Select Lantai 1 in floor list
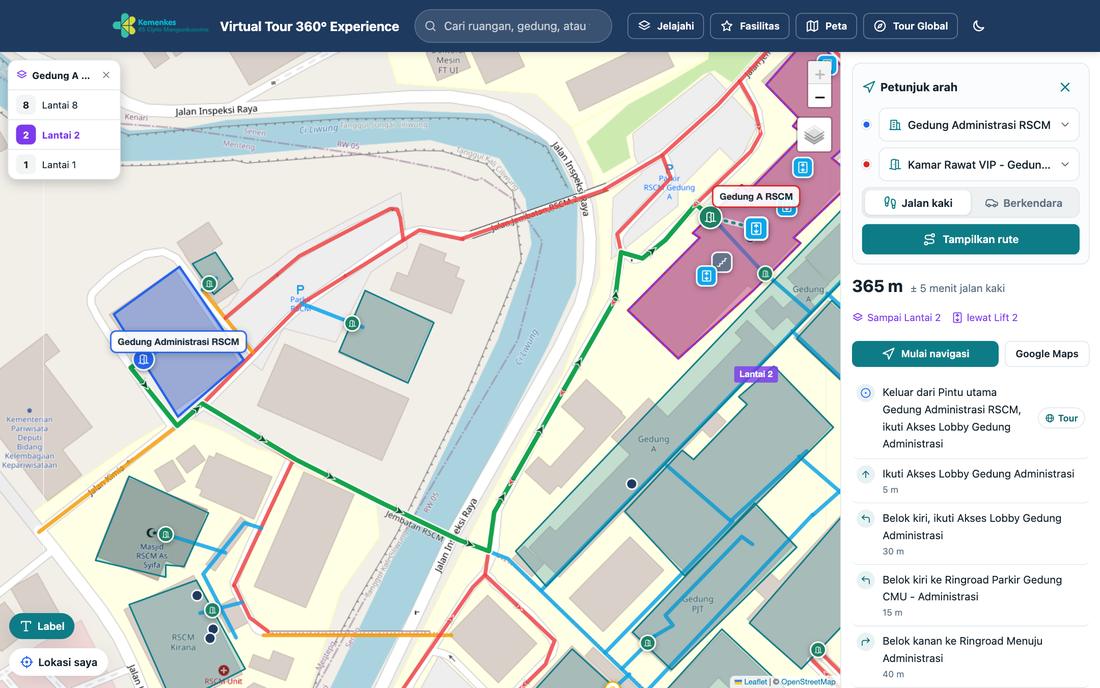 (x=64, y=165)
